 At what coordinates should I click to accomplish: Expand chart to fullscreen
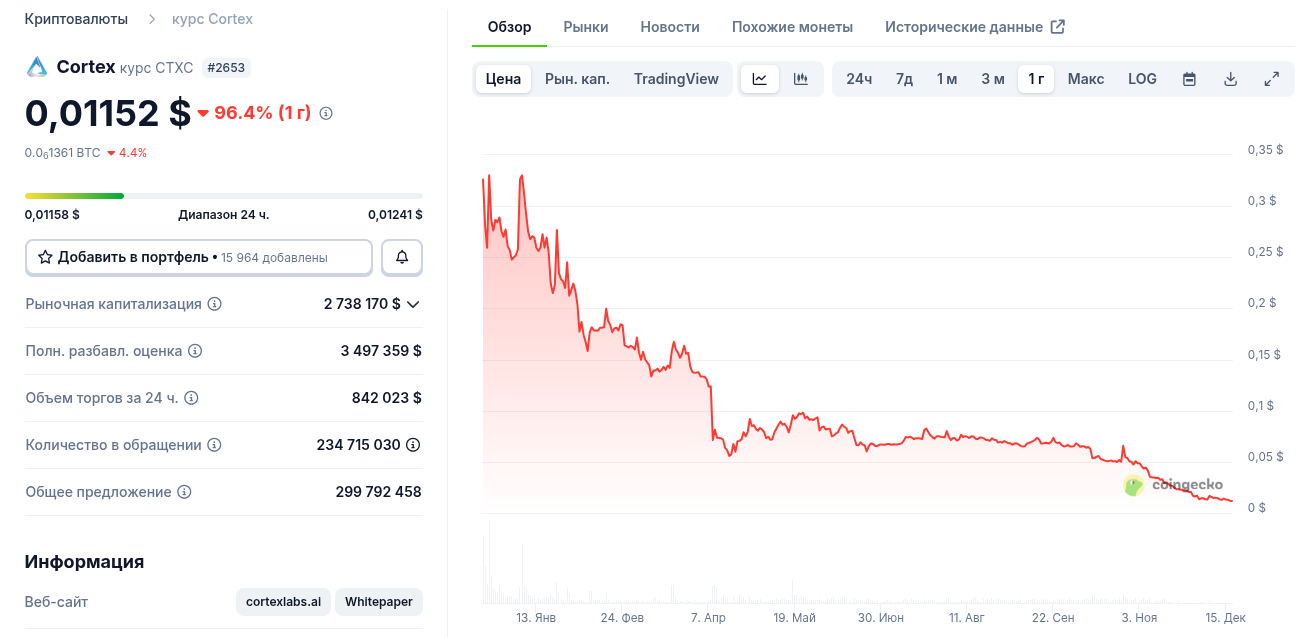[1271, 77]
